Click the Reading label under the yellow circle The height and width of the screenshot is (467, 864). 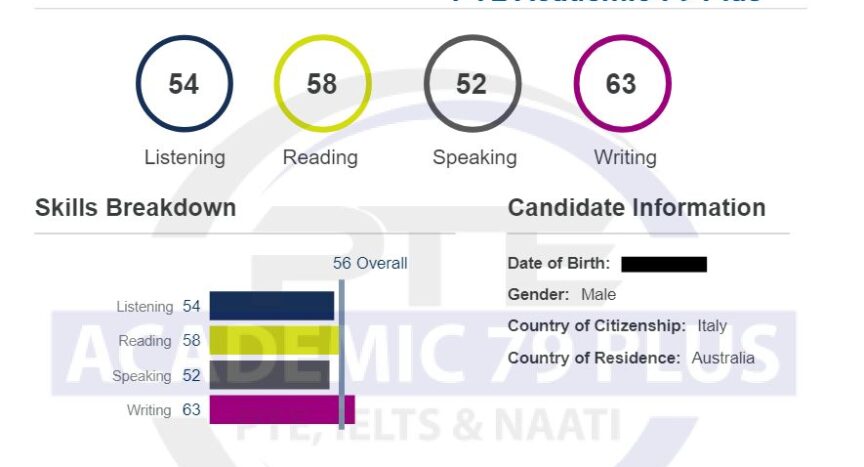click(x=320, y=158)
